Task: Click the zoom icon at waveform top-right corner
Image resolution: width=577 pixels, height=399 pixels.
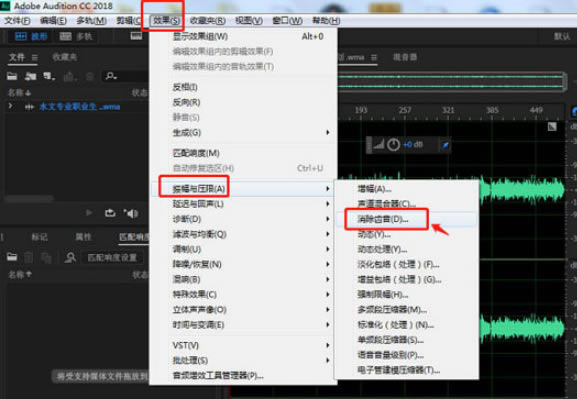Action: (x=552, y=127)
